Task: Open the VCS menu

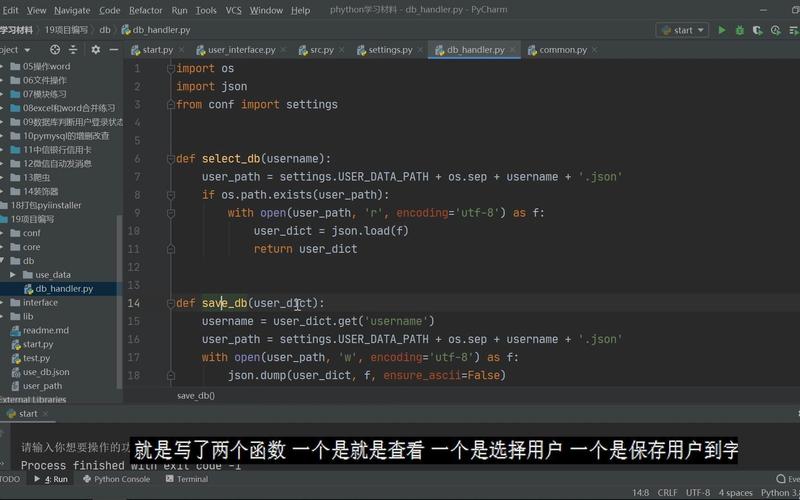Action: 233,10
